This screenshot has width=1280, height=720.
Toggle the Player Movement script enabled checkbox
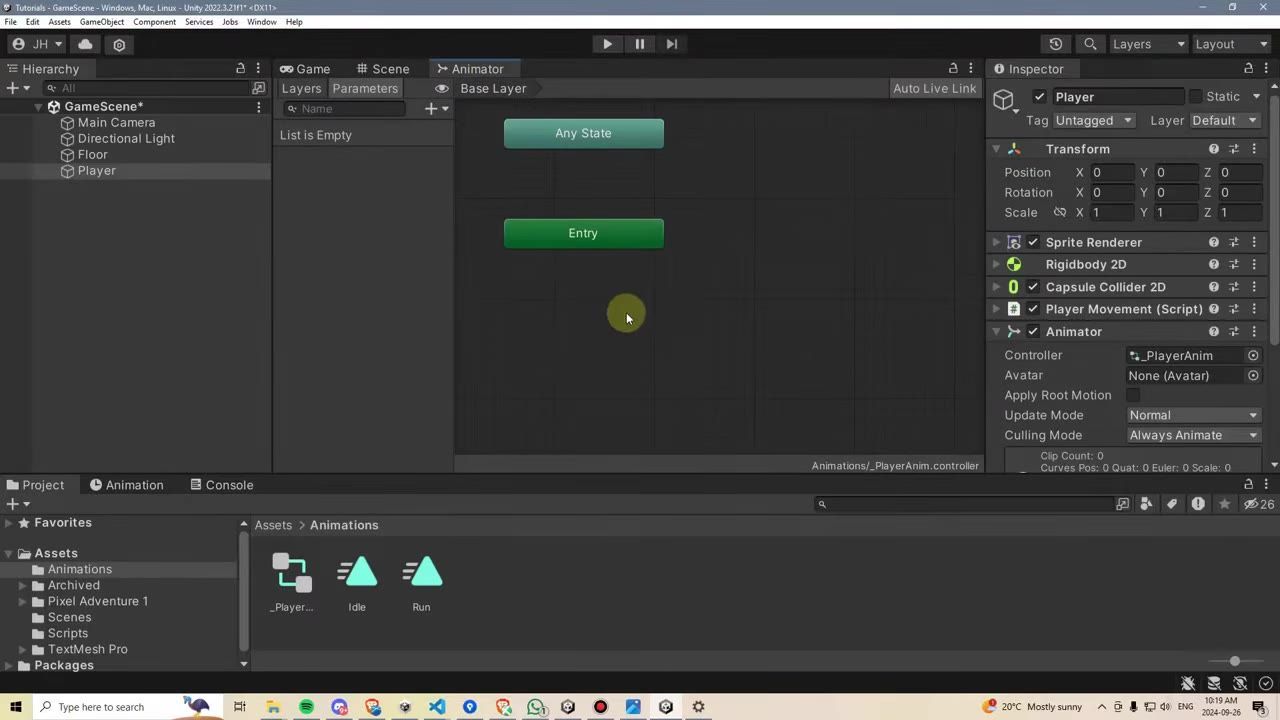[1033, 309]
